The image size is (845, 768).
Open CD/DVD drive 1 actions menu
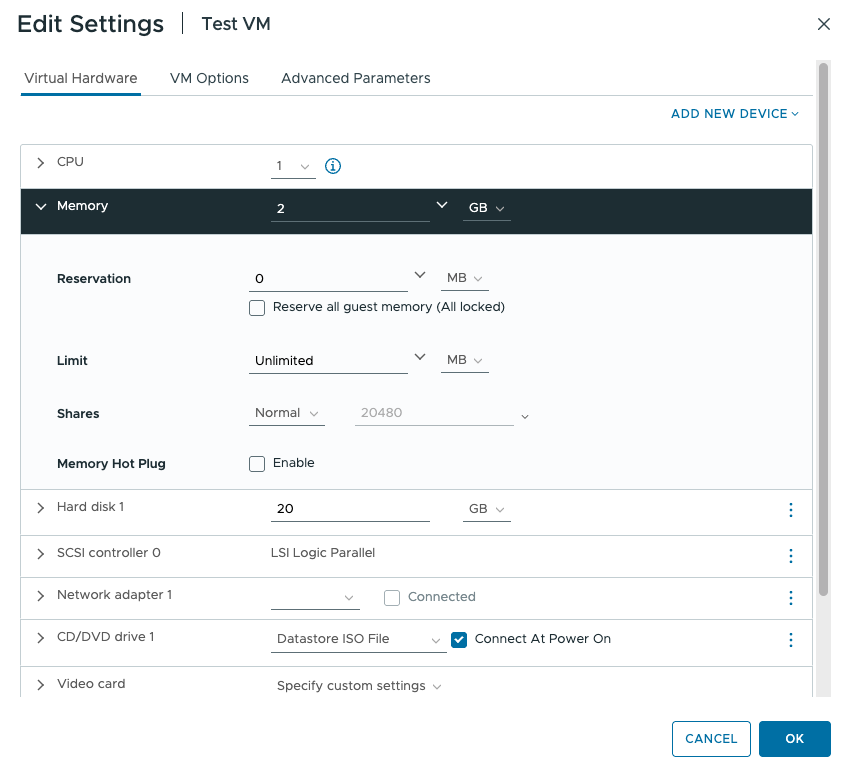click(x=791, y=640)
